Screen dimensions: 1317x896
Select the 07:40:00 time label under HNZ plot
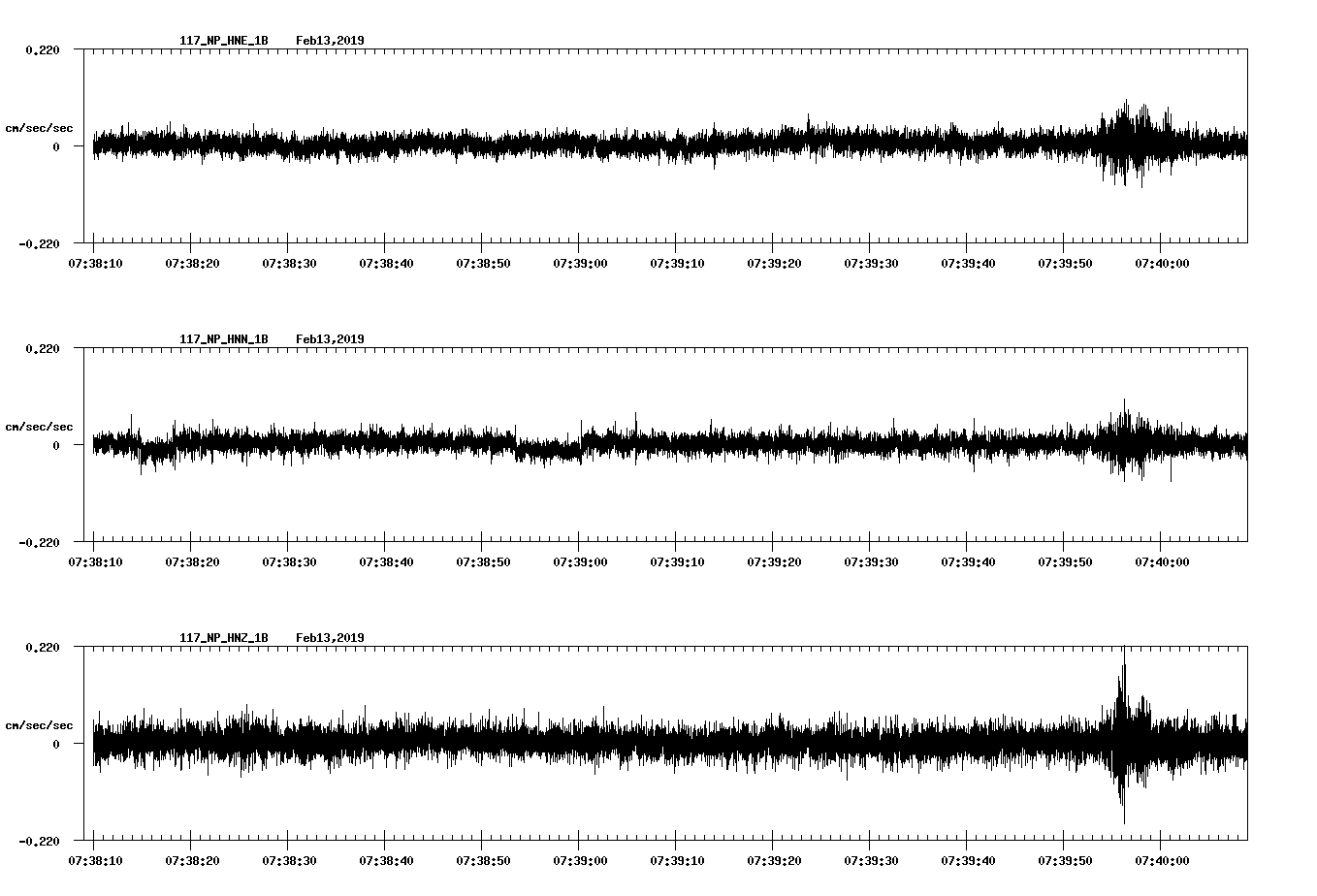point(1162,860)
